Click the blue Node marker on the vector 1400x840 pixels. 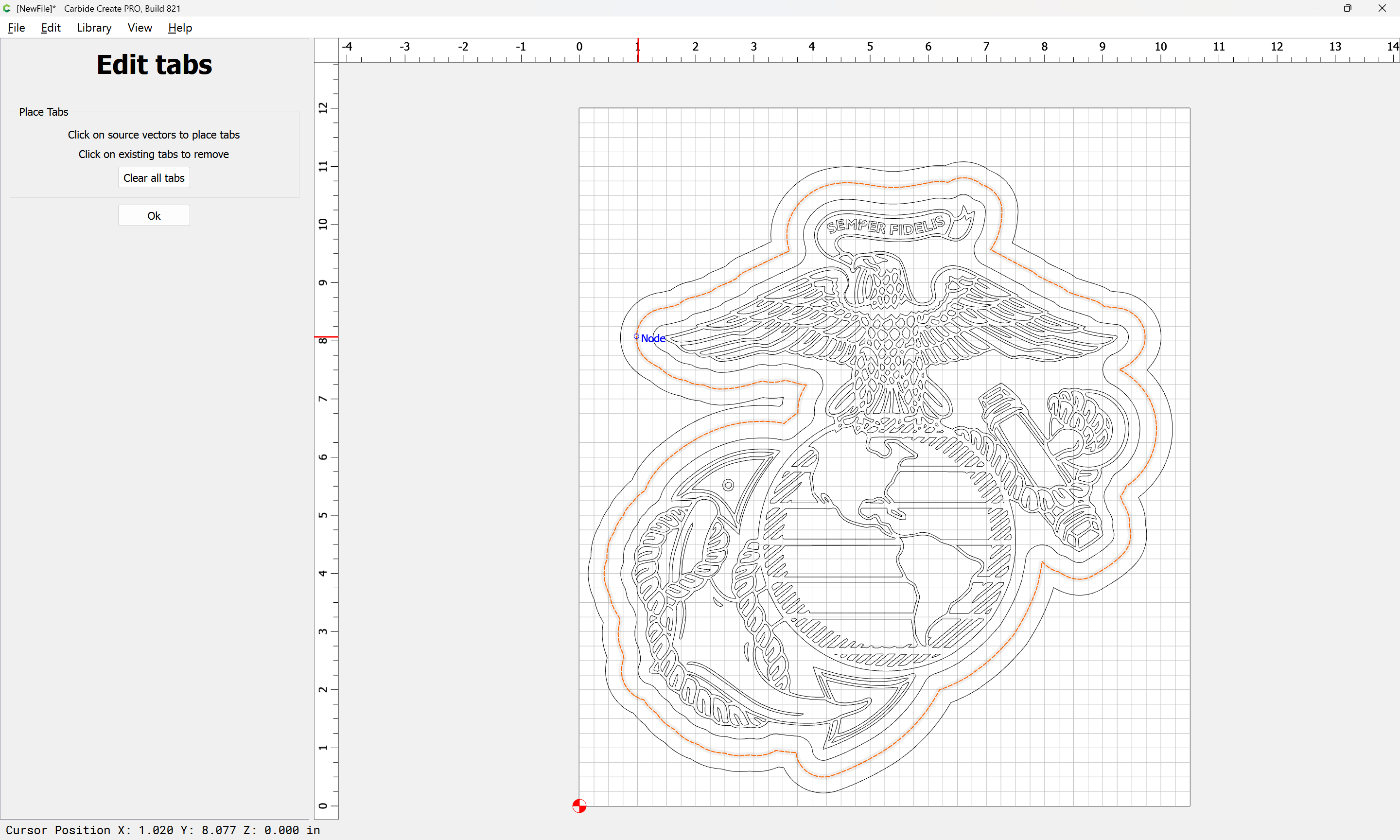(637, 337)
